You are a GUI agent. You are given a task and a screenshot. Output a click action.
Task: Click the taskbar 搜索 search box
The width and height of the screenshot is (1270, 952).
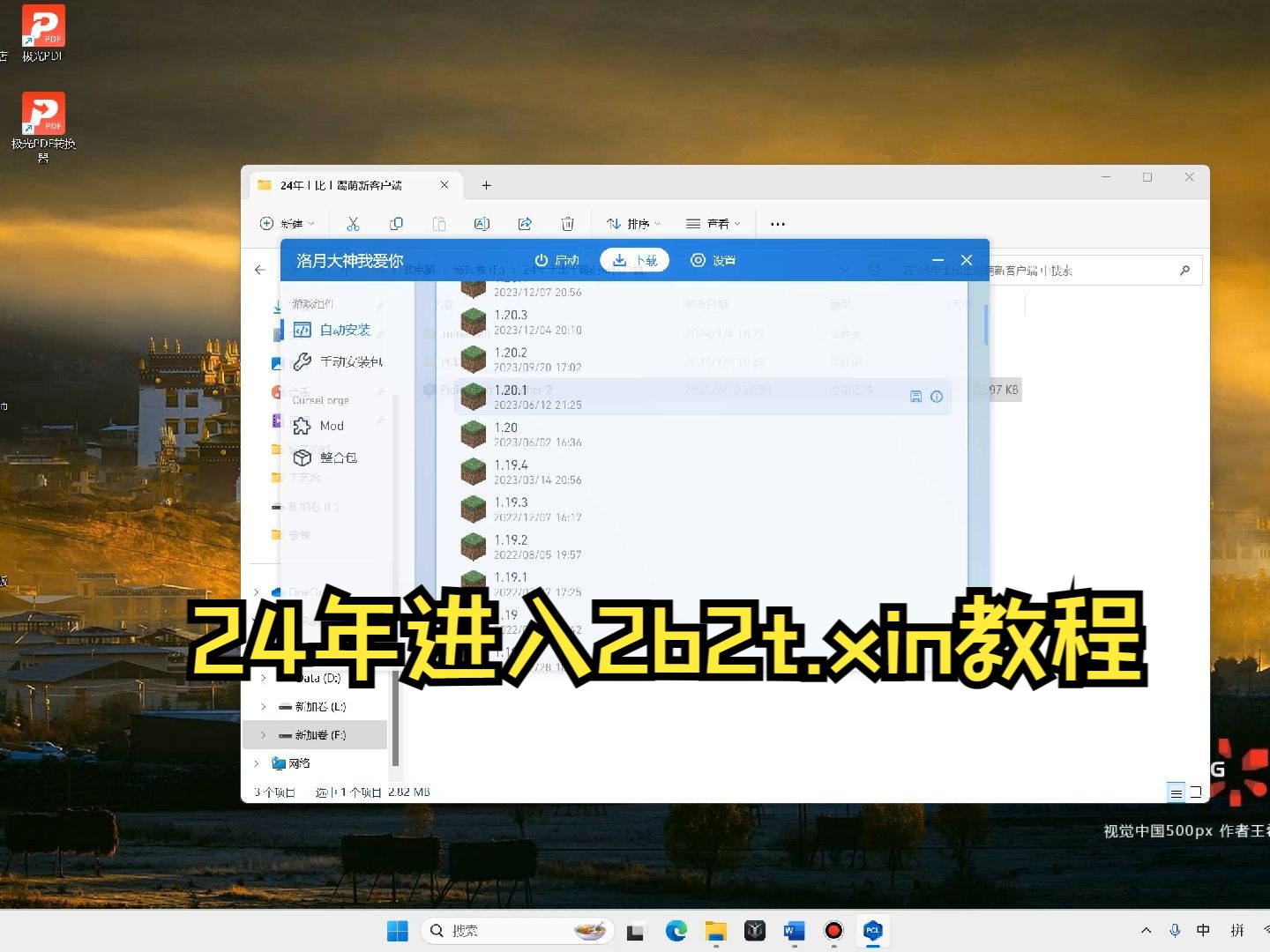pyautogui.click(x=518, y=931)
